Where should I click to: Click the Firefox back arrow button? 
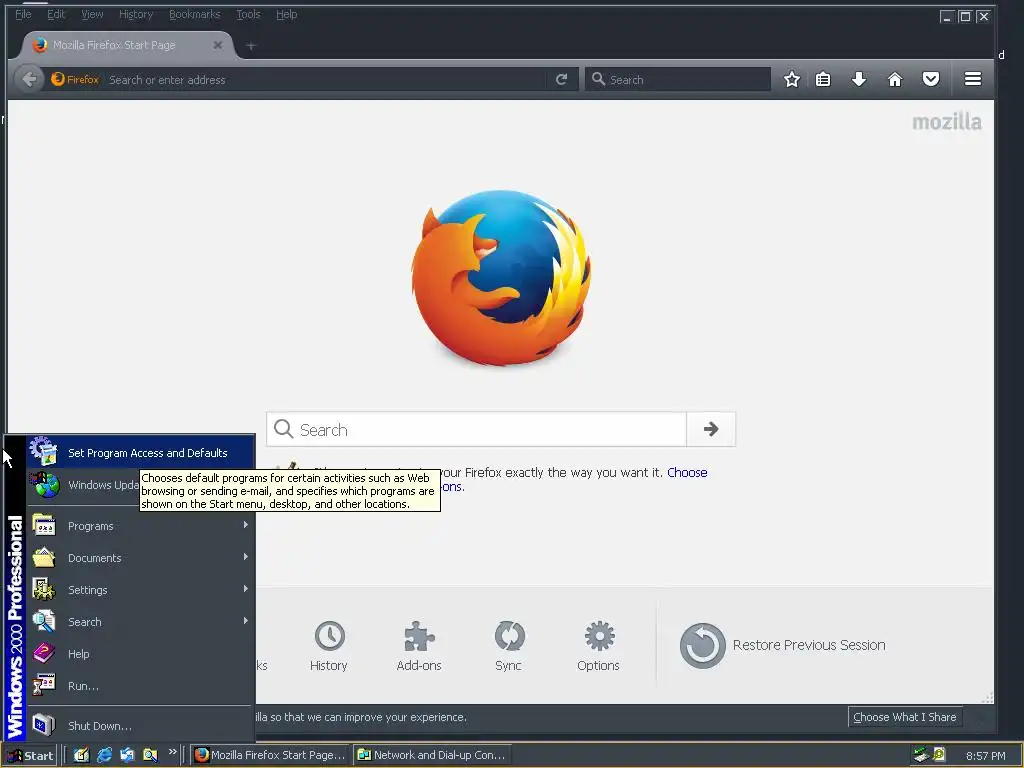[x=29, y=80]
